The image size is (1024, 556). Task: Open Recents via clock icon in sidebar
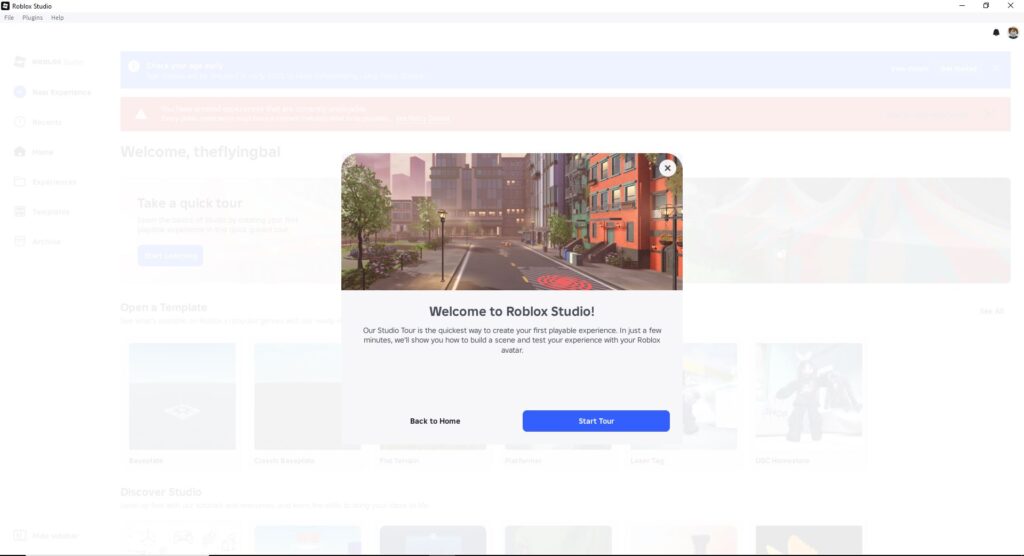coord(20,122)
